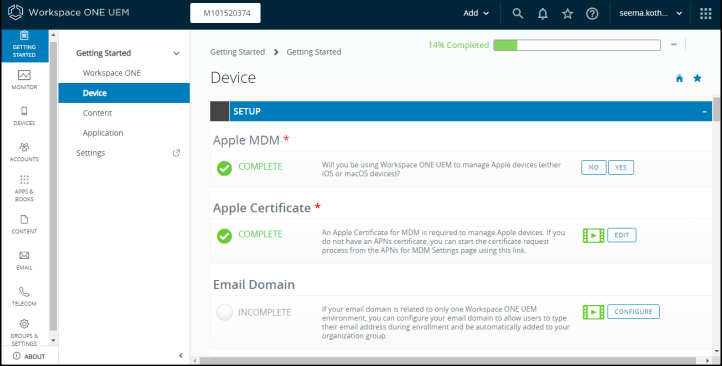
Task: Click the Apple MDM heading
Action: point(246,140)
